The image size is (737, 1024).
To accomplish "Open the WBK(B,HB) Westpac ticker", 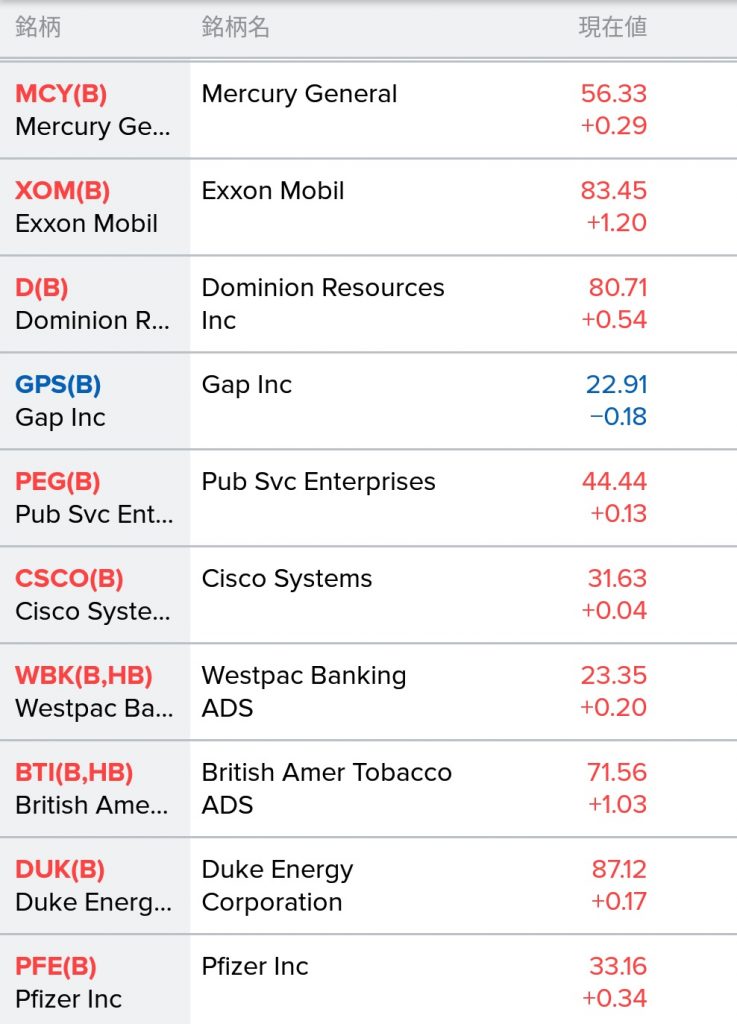I will coord(84,676).
